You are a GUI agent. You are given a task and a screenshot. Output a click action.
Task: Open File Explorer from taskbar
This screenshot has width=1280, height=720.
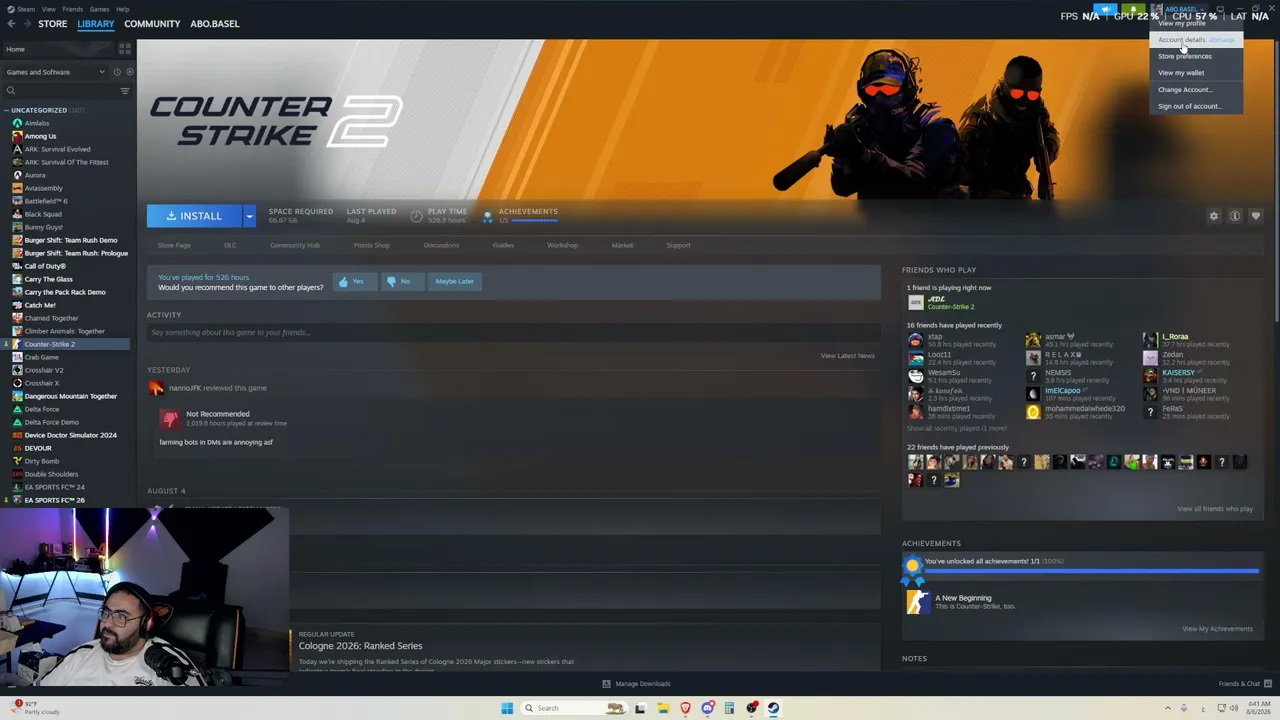(x=662, y=708)
